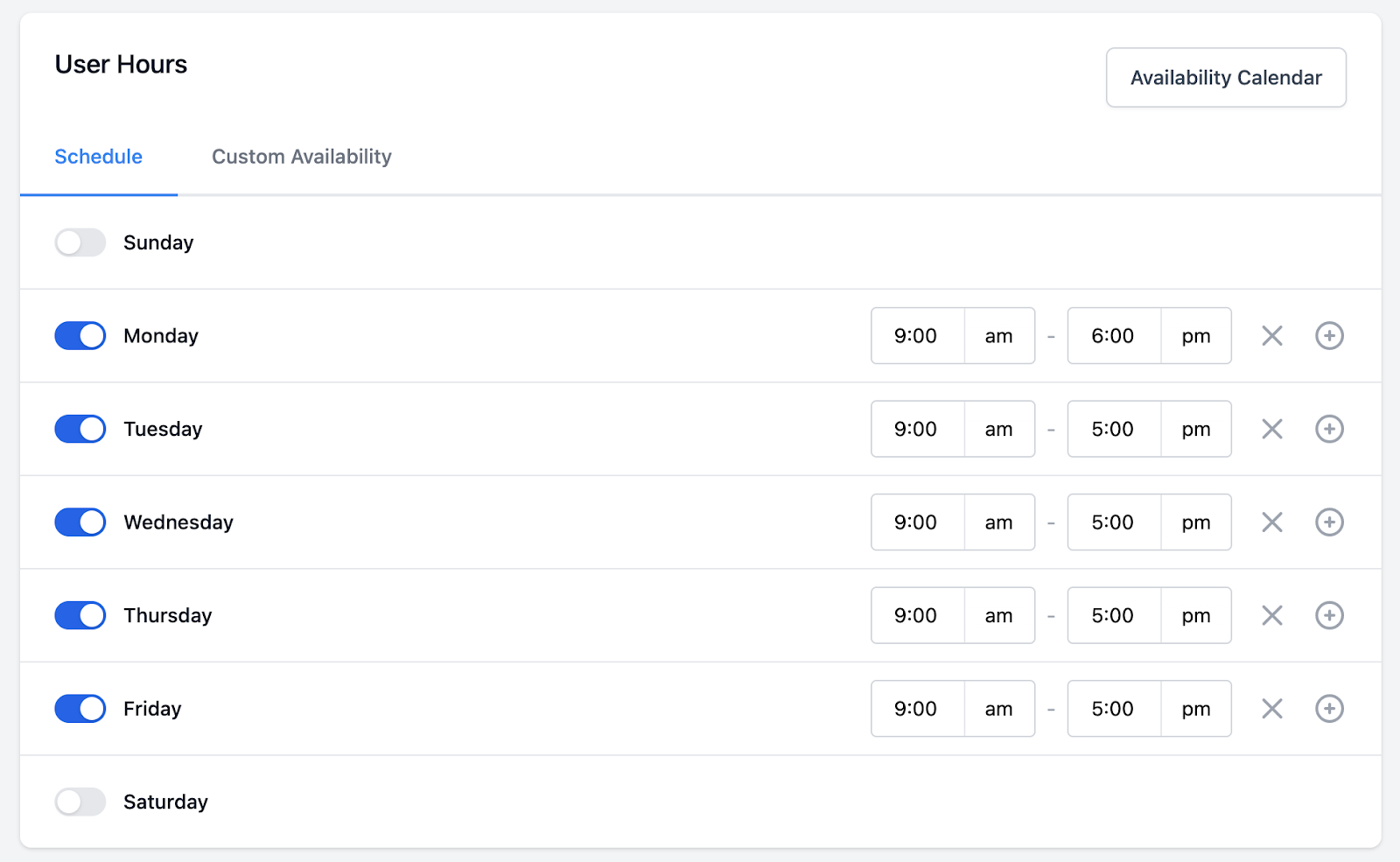Viewport: 1400px width, 862px height.
Task: Enable the Sunday availability toggle
Action: [80, 242]
